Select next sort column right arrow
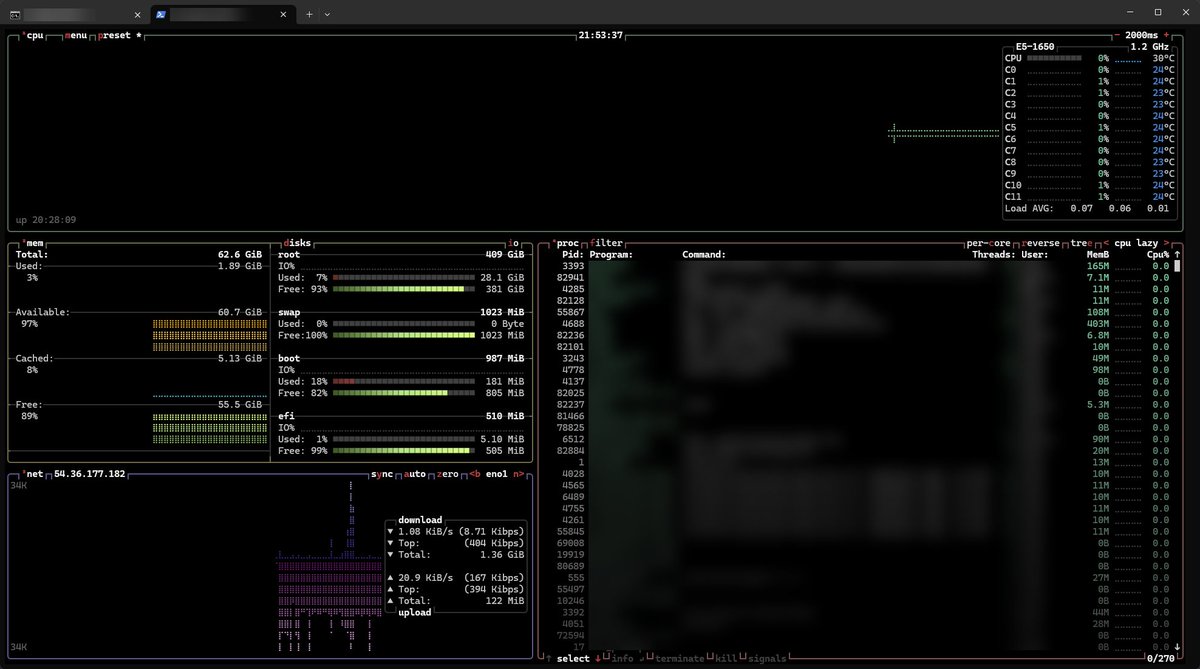The image size is (1200, 669). click(1166, 243)
